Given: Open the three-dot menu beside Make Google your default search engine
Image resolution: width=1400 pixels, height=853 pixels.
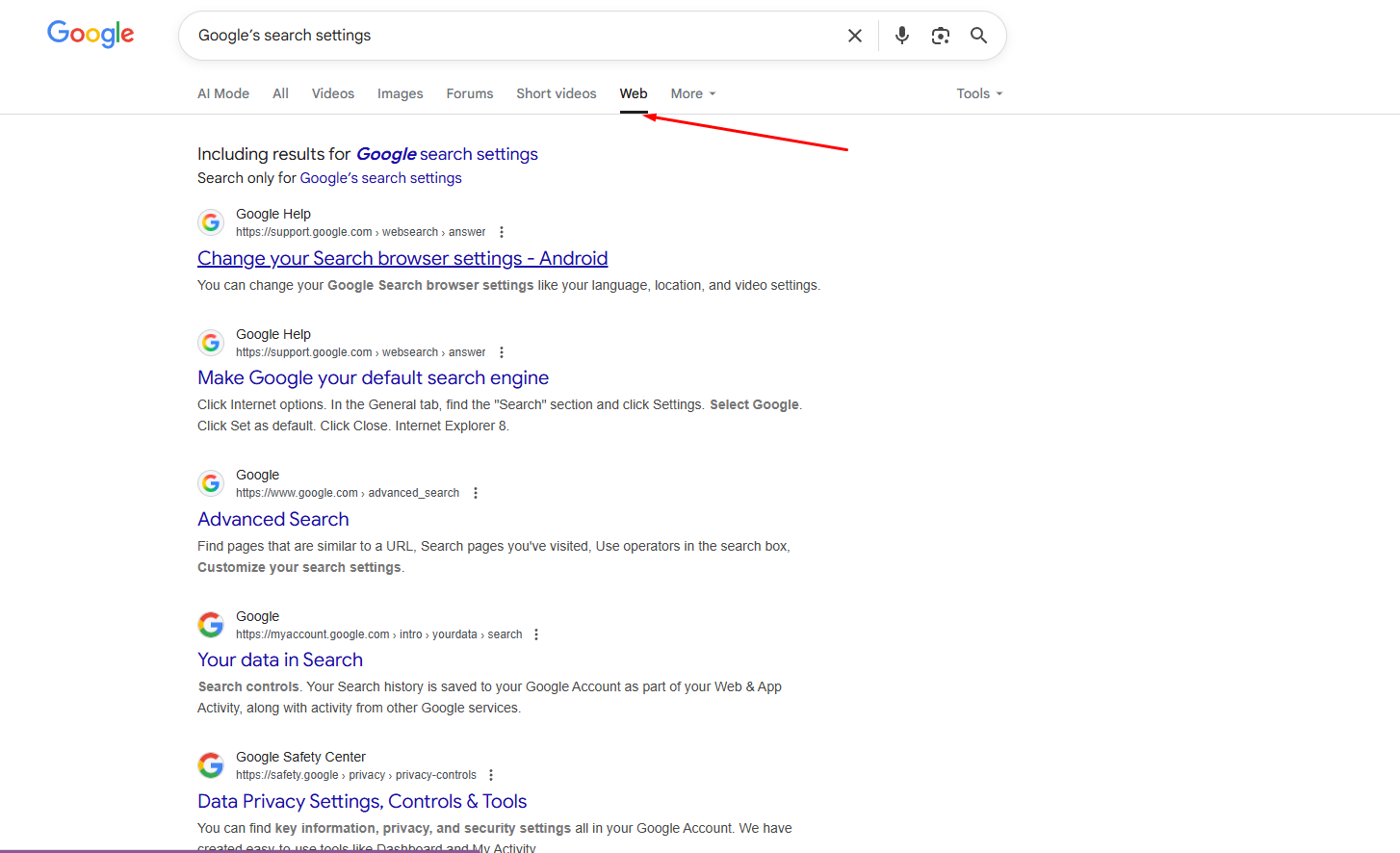Looking at the screenshot, I should (502, 351).
